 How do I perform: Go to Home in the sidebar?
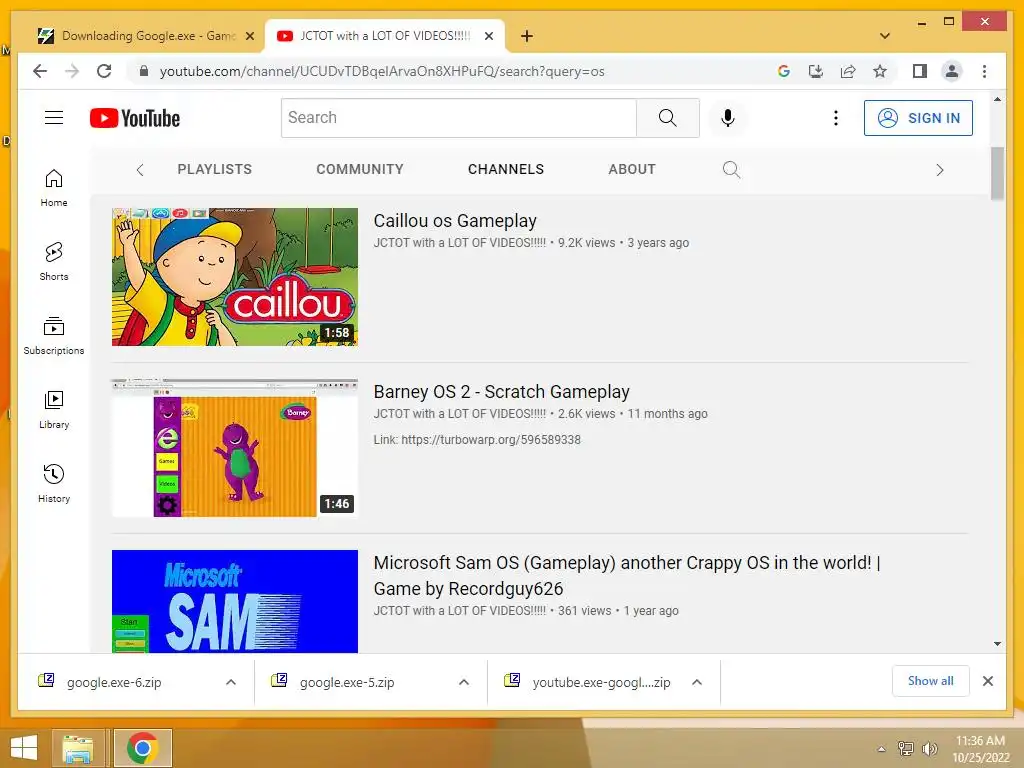54,187
